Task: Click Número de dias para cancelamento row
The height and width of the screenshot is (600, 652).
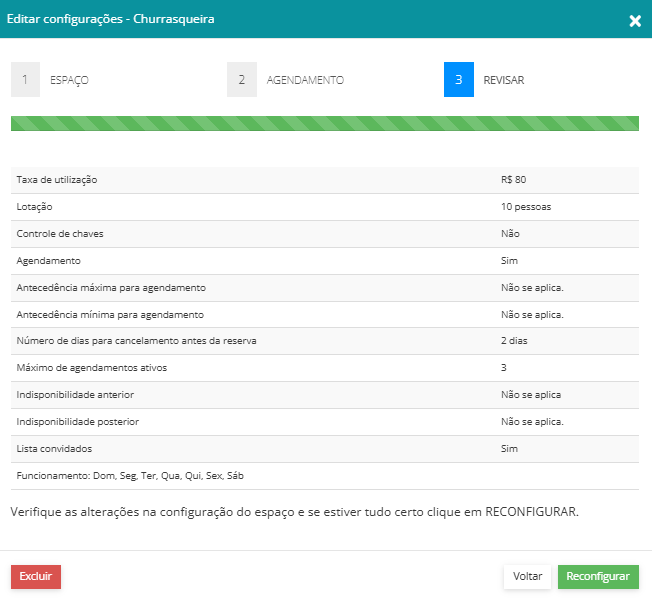Action: pyautogui.click(x=325, y=341)
